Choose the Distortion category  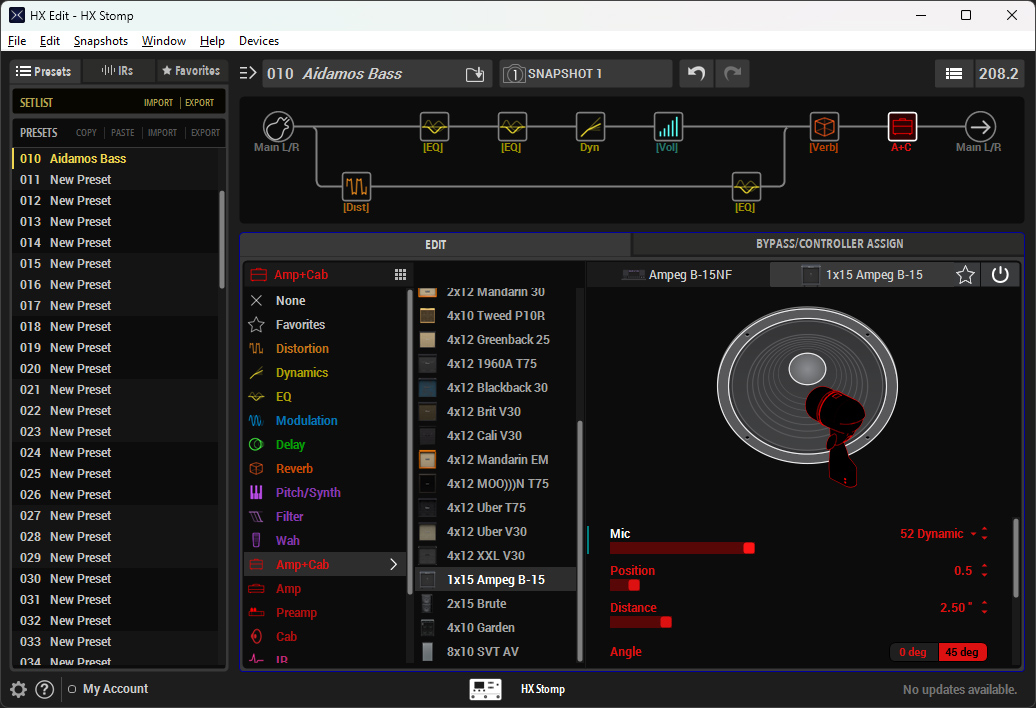[x=302, y=349]
